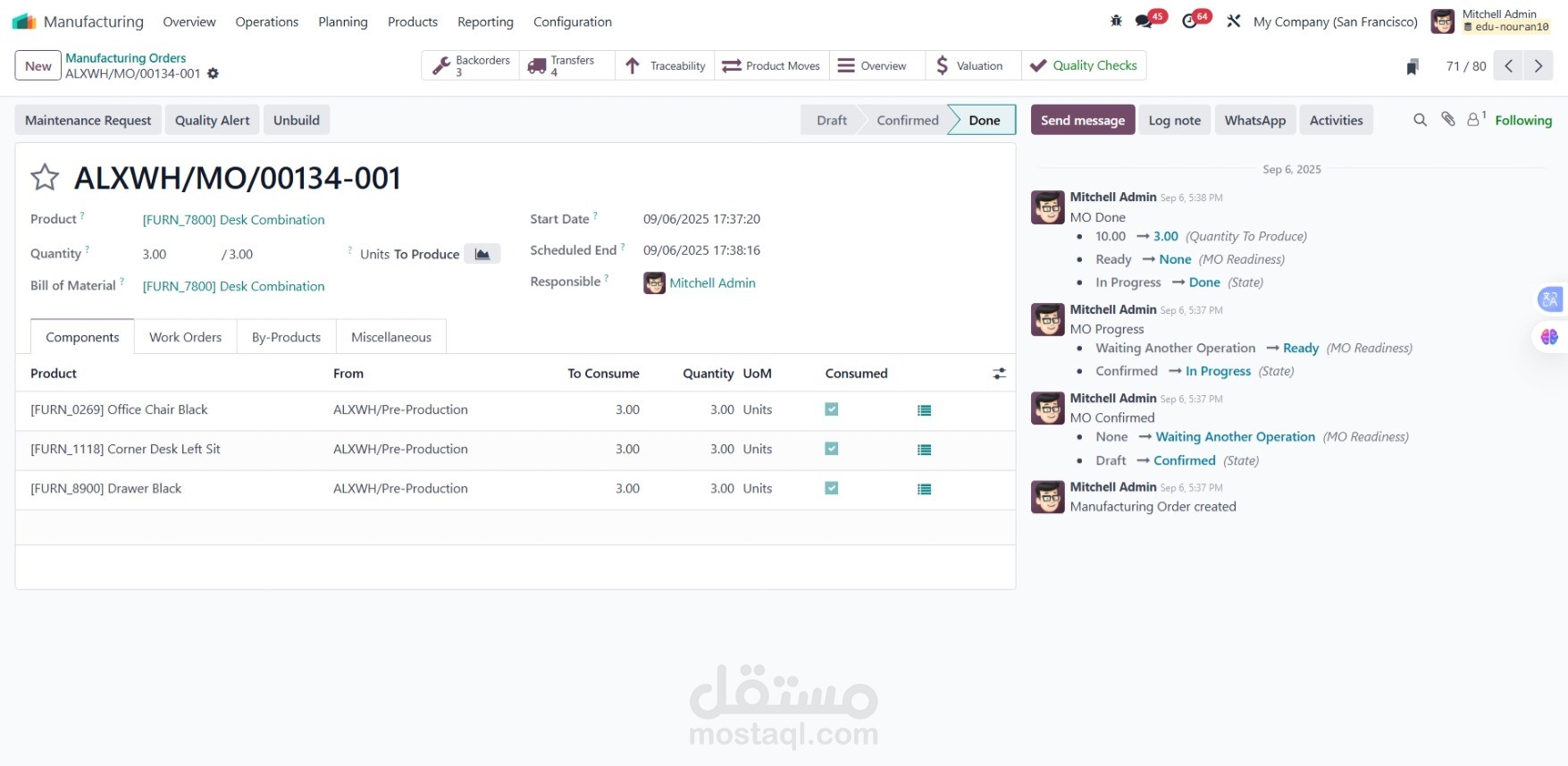Open details list icon for Drawer Black
This screenshot has height=766, width=1568.
tap(924, 489)
